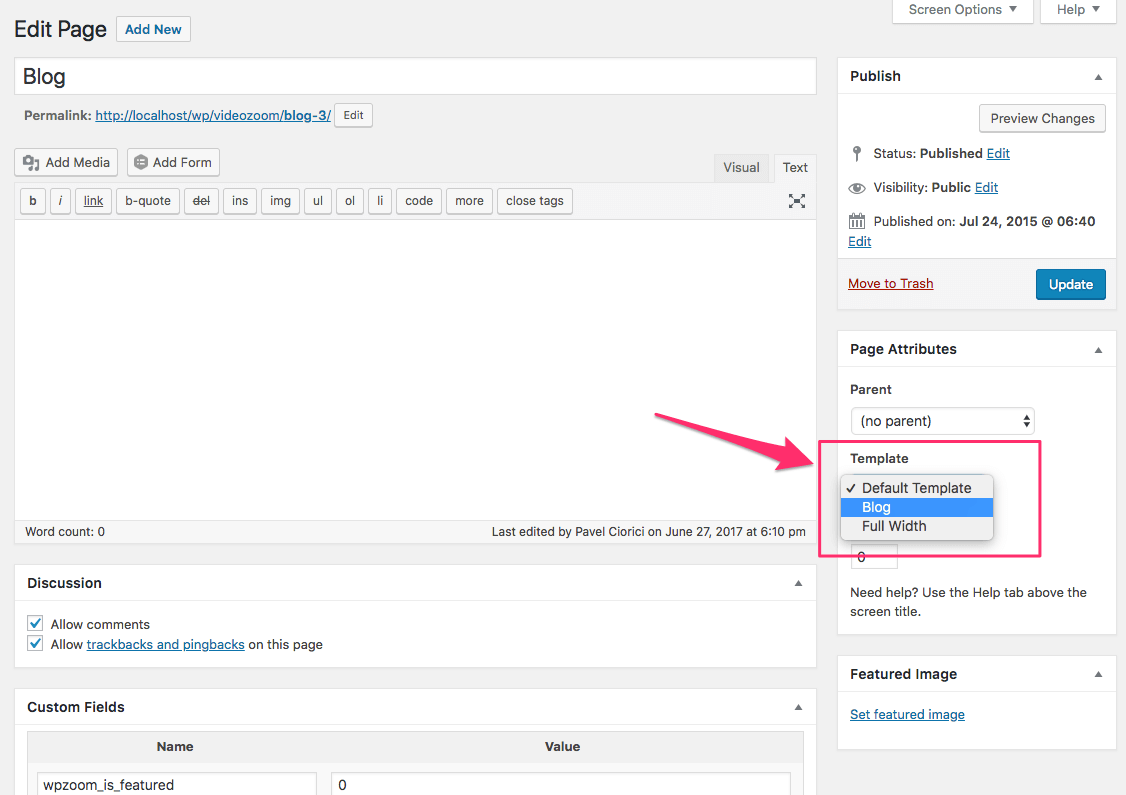Open Screen Options dropdown panel

tap(962, 10)
